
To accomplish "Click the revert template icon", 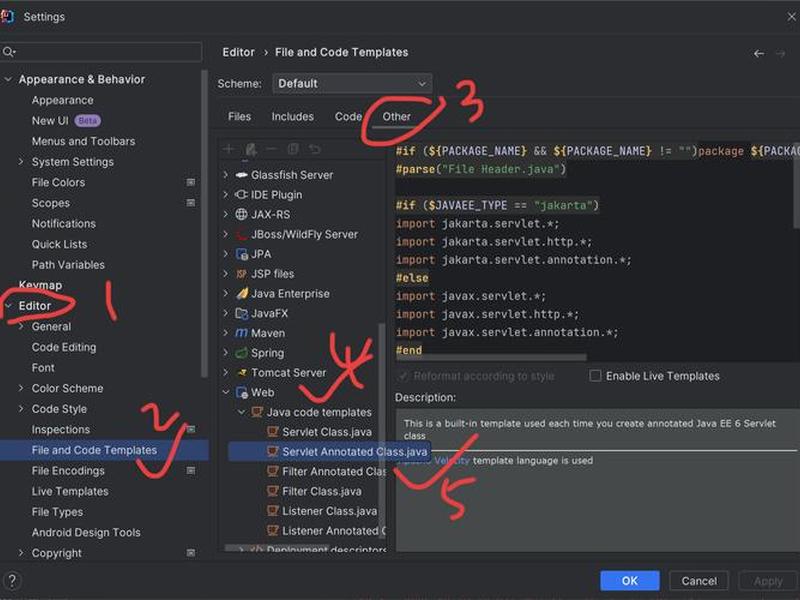I will point(314,149).
